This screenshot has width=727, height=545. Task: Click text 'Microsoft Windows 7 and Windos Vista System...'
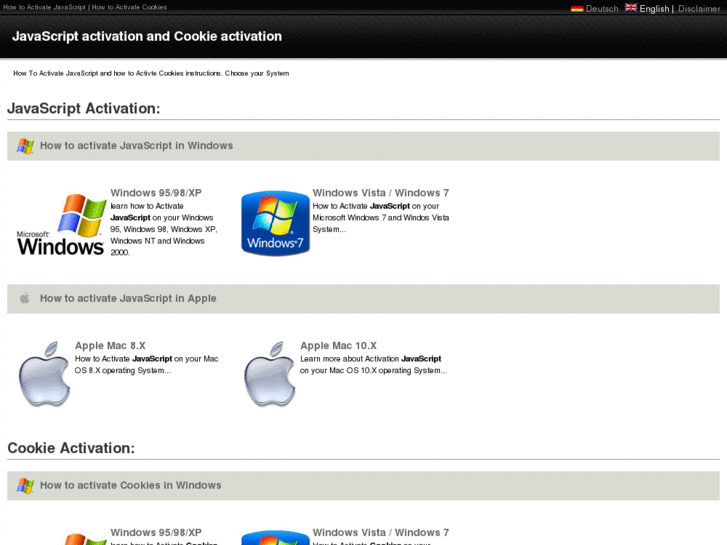pyautogui.click(x=381, y=224)
